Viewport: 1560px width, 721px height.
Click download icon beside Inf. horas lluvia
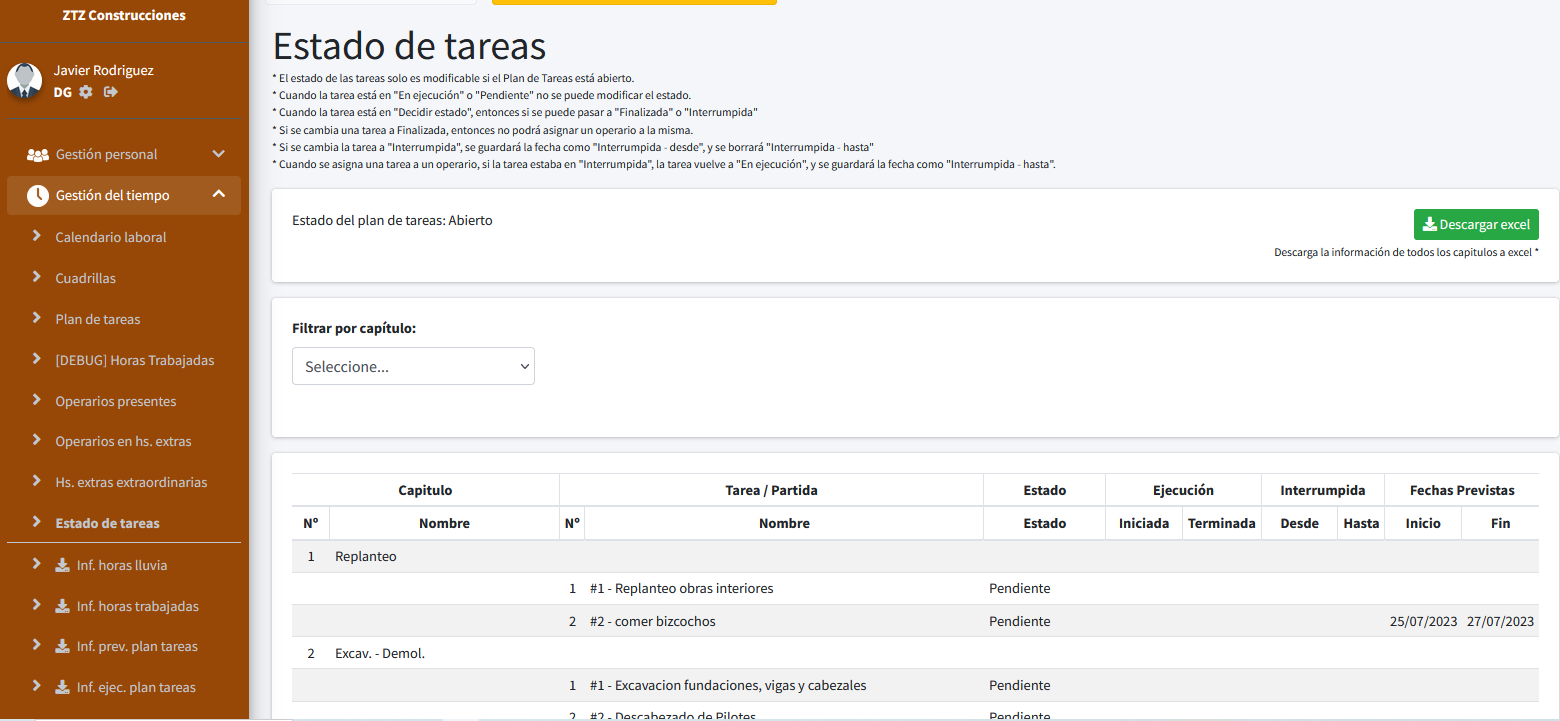pyautogui.click(x=62, y=566)
